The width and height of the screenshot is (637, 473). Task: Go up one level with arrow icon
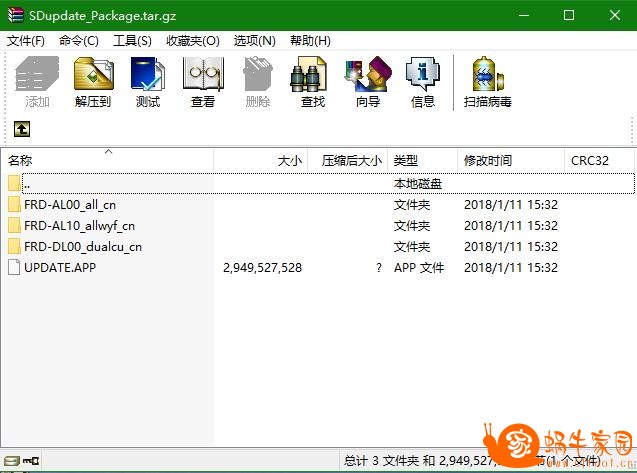(x=22, y=129)
